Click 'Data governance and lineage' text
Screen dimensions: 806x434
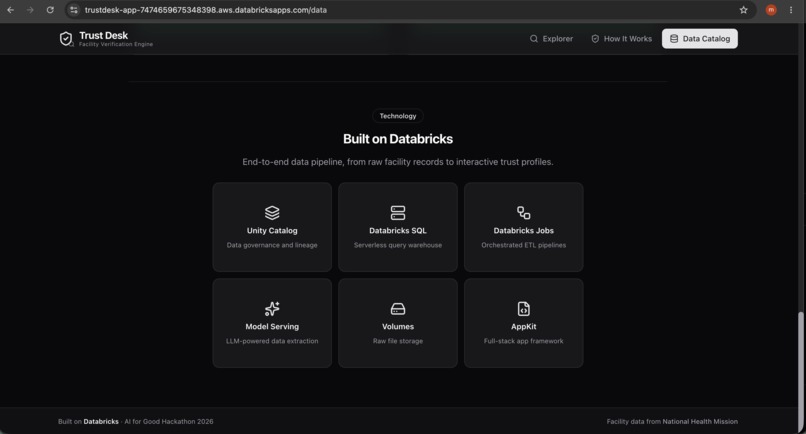pos(272,245)
